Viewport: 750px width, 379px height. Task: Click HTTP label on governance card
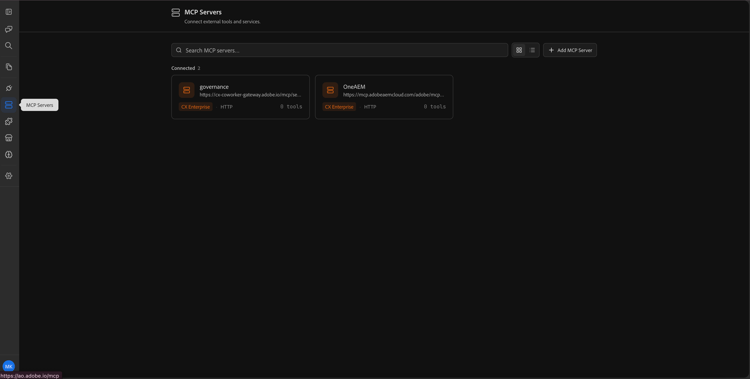pyautogui.click(x=226, y=107)
